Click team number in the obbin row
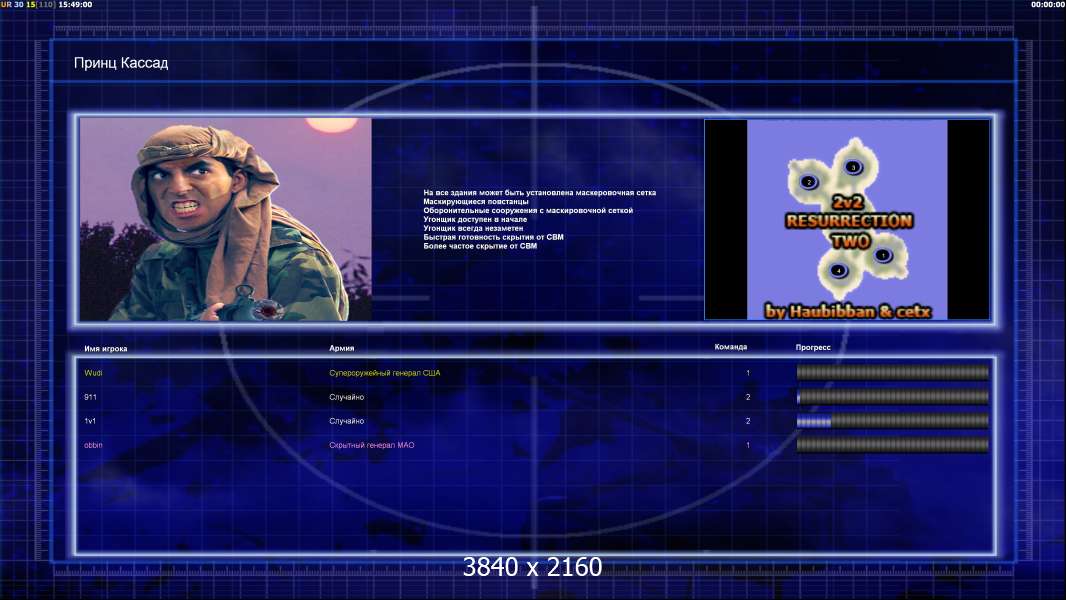Viewport: 1066px width, 600px height. pyautogui.click(x=748, y=445)
